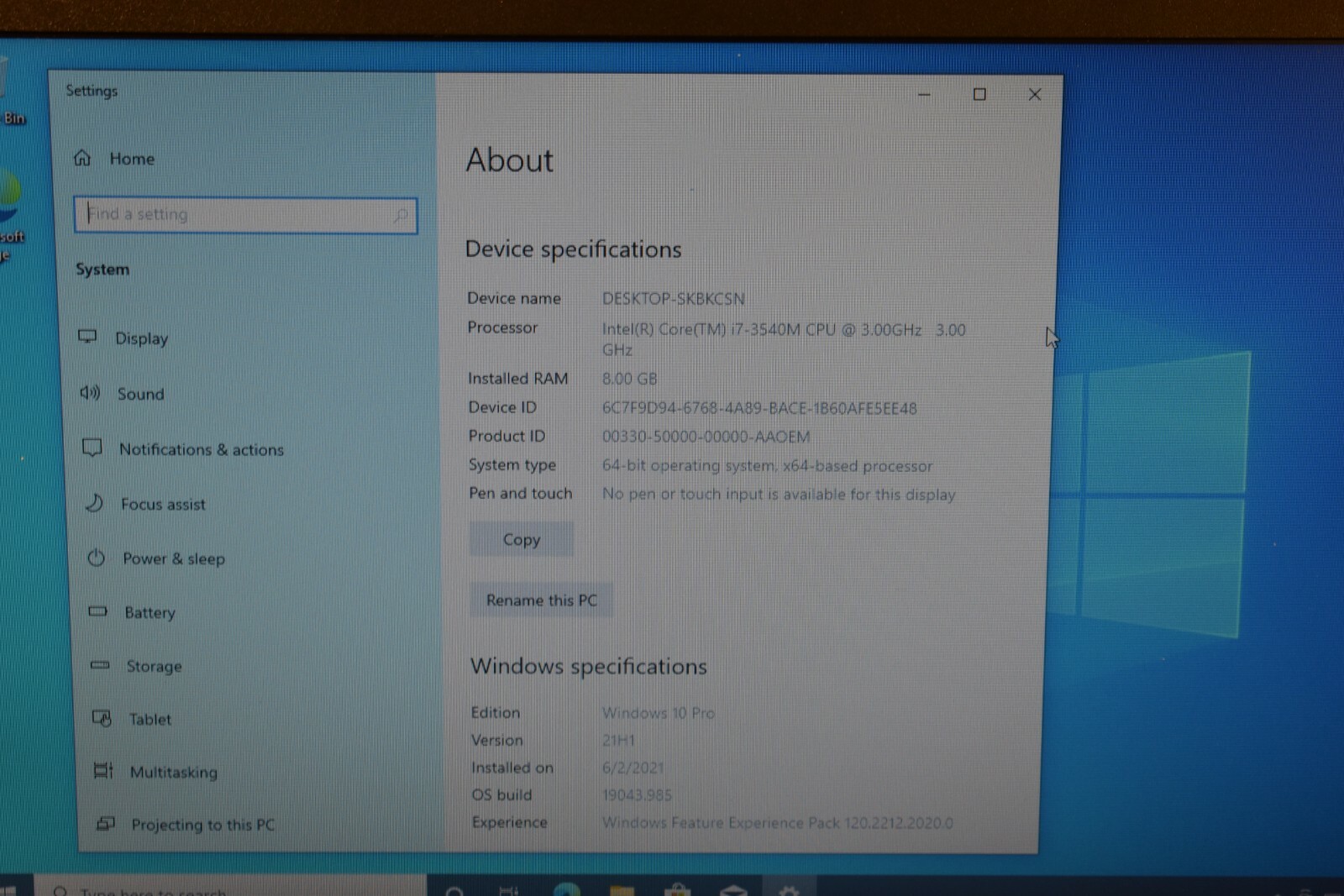Click the About page heading
The width and height of the screenshot is (1344, 896).
tap(510, 160)
